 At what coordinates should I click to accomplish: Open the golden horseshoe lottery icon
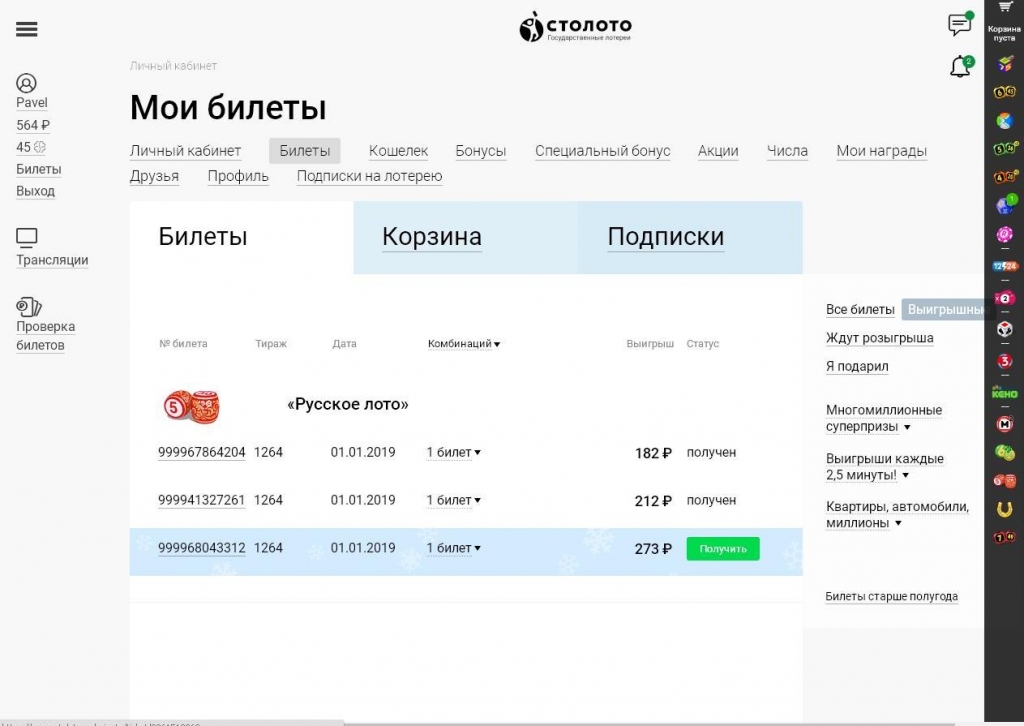[x=1005, y=509]
